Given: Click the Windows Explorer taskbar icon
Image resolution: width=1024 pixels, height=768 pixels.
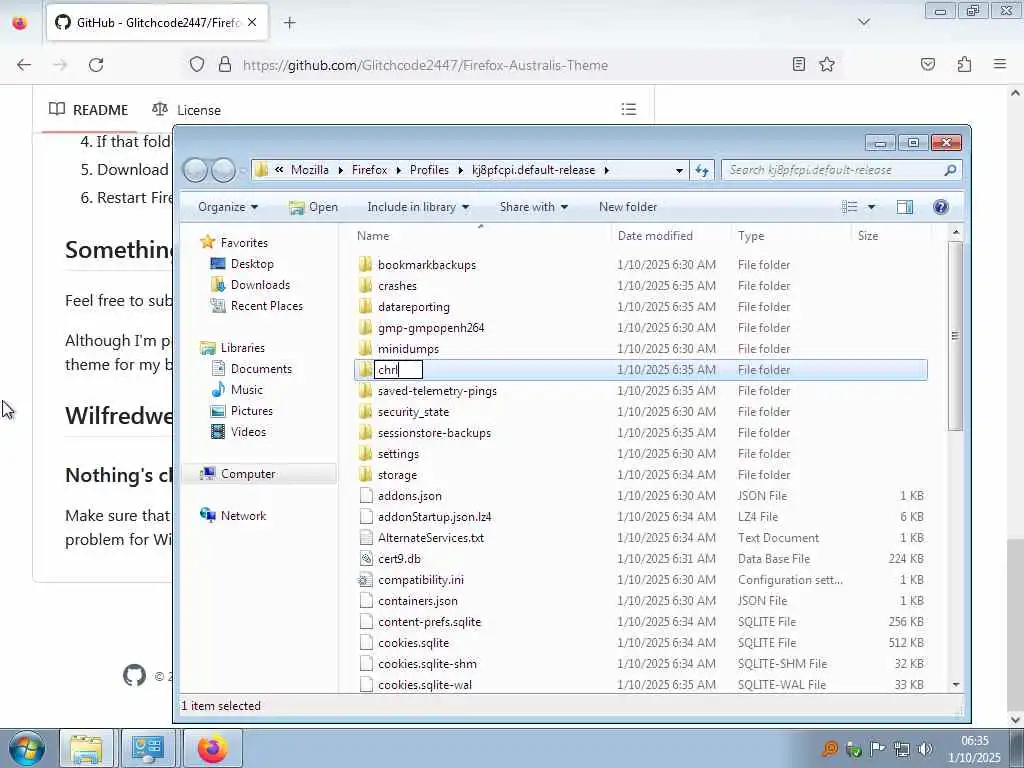Looking at the screenshot, I should click(87, 748).
